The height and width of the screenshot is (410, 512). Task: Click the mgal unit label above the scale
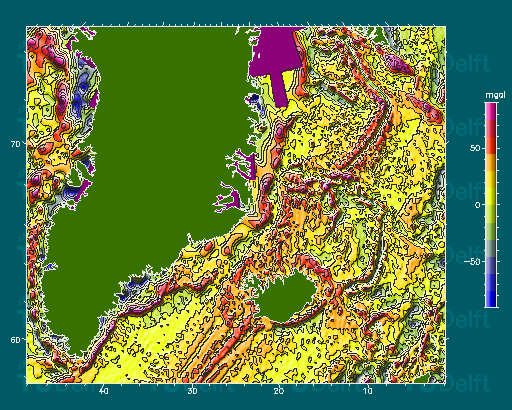point(495,96)
